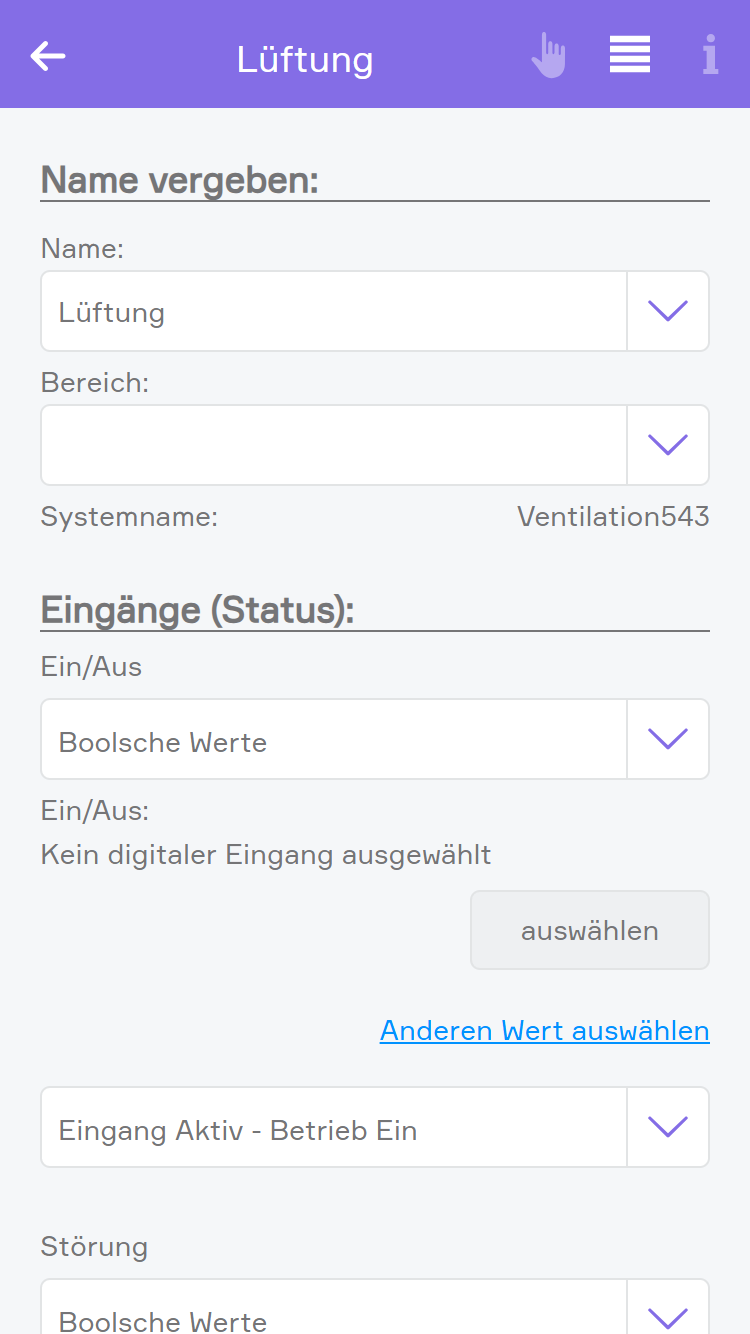Click the chevron beside the Name field
This screenshot has height=1334, width=750.
668,311
